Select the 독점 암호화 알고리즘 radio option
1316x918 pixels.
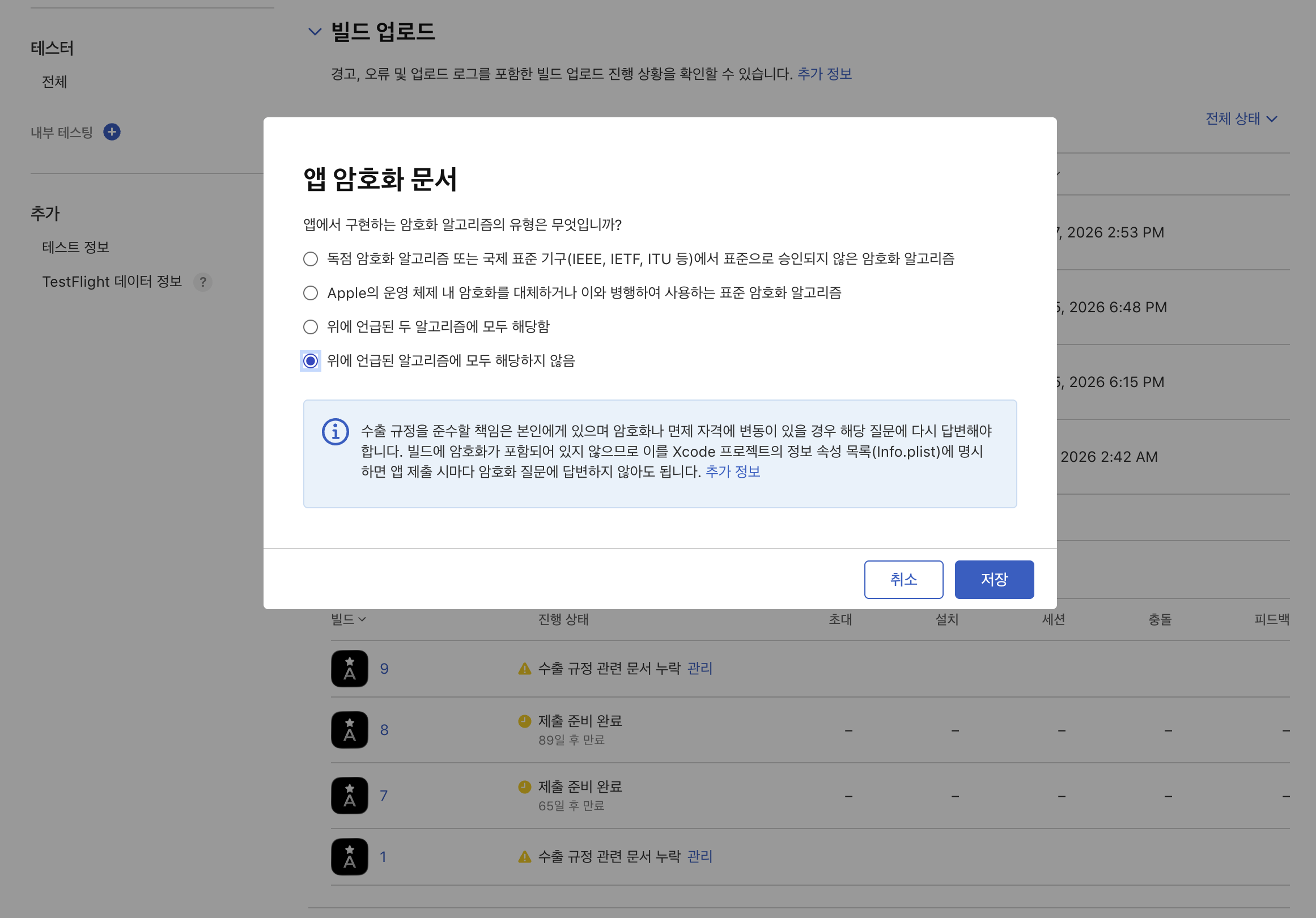pos(310,259)
